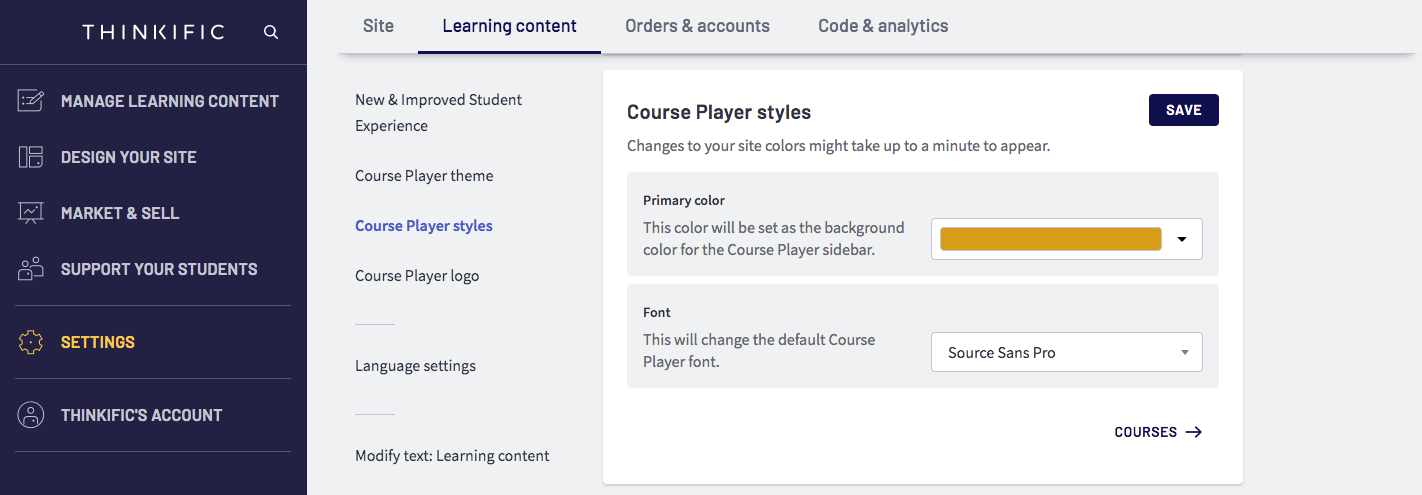Select the Learning content tab
The height and width of the screenshot is (495, 1422).
pyautogui.click(x=510, y=26)
